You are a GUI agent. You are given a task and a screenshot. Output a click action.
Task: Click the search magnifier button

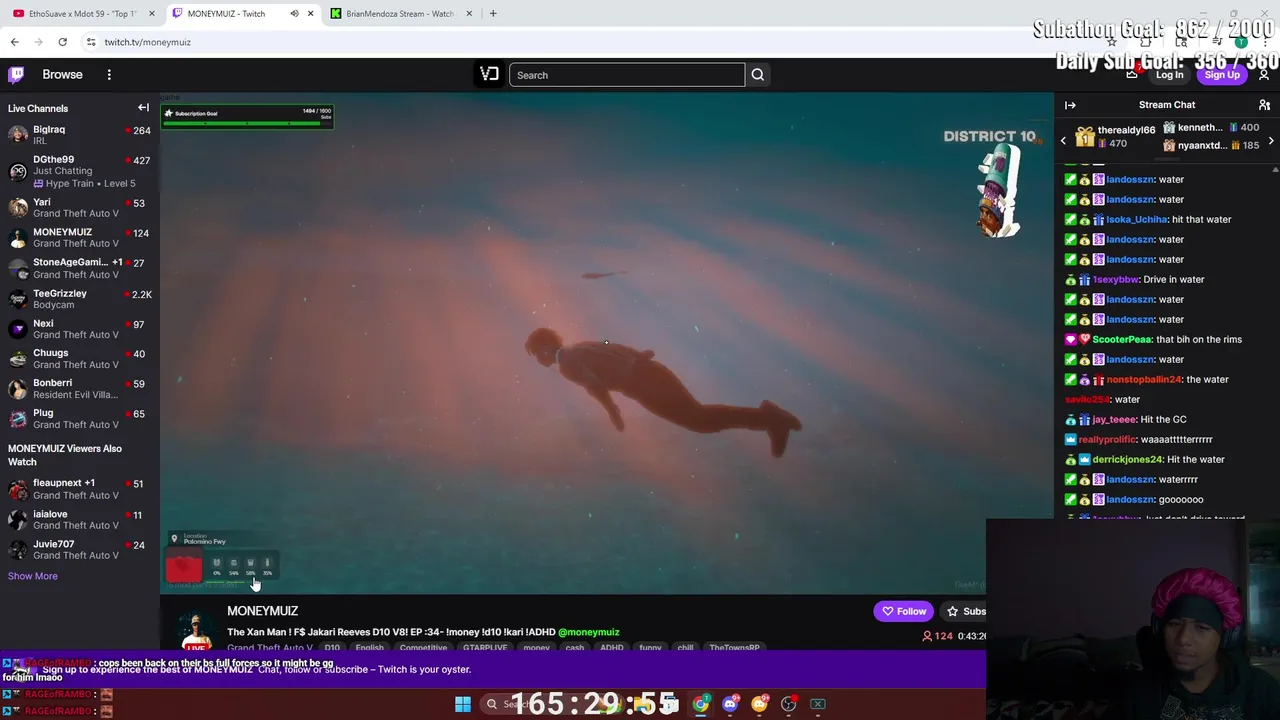[758, 75]
